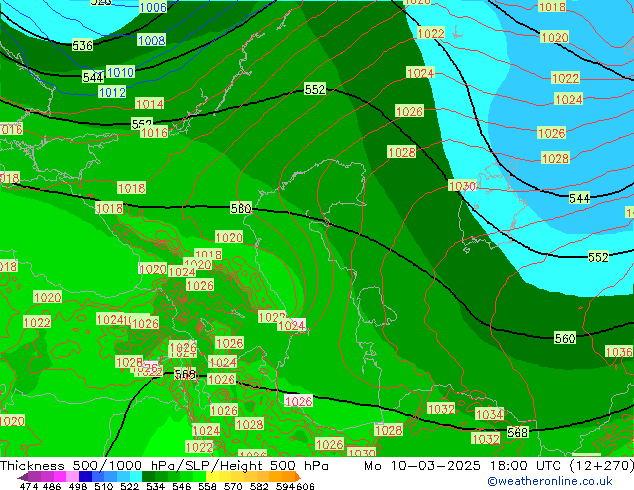This screenshot has height=490, width=634.
Task: Click the red 1034 pressure label
Action: click(x=489, y=414)
